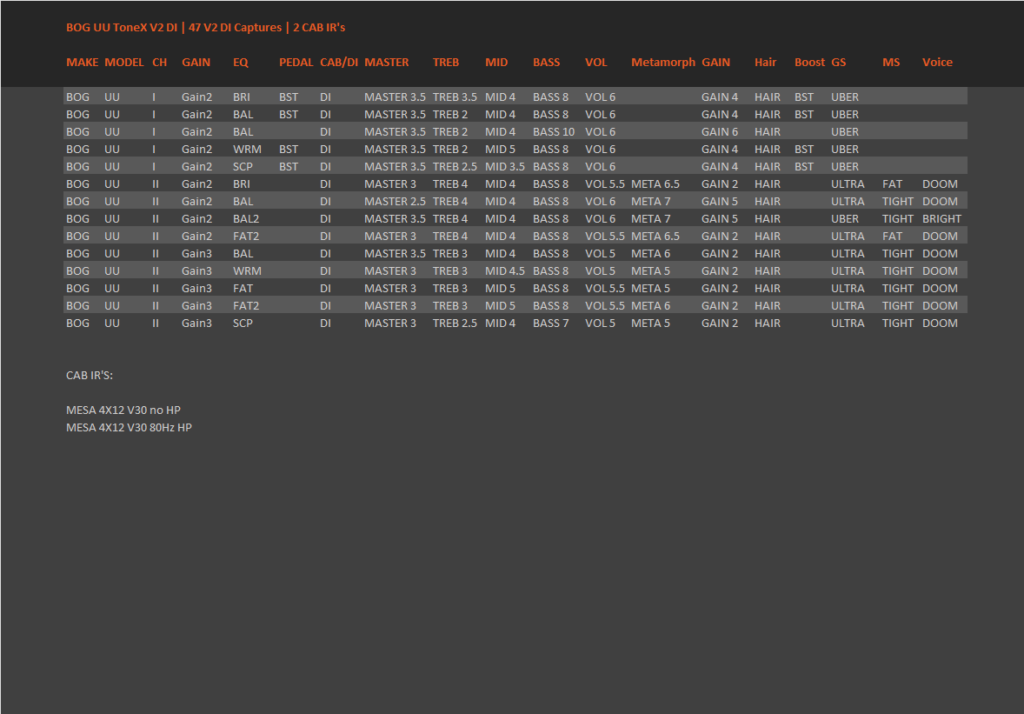The width and height of the screenshot is (1024, 714).
Task: Select the MASTER column header
Action: (x=387, y=62)
